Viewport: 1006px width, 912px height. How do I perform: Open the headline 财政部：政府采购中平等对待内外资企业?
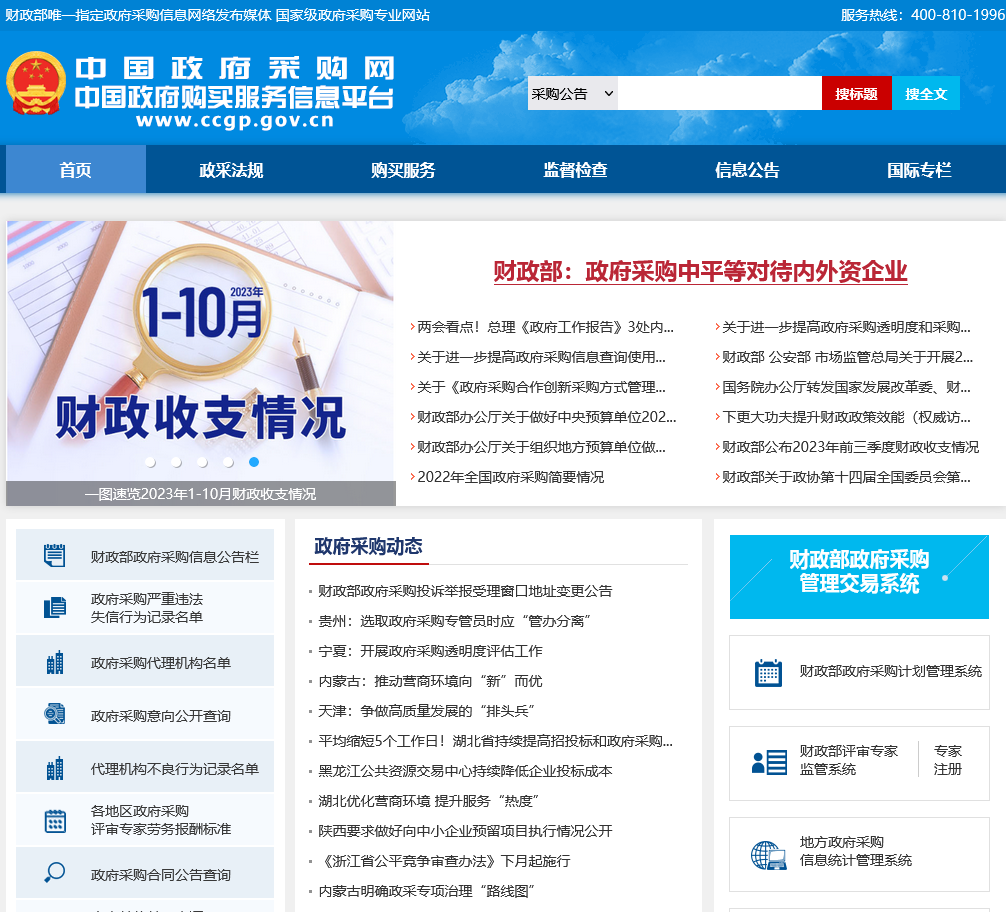(699, 271)
